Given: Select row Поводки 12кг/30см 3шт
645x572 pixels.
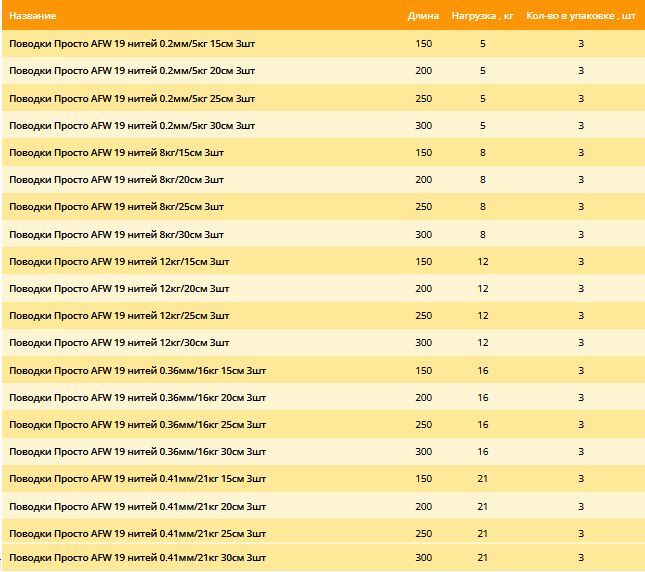Looking at the screenshot, I should pos(323,343).
